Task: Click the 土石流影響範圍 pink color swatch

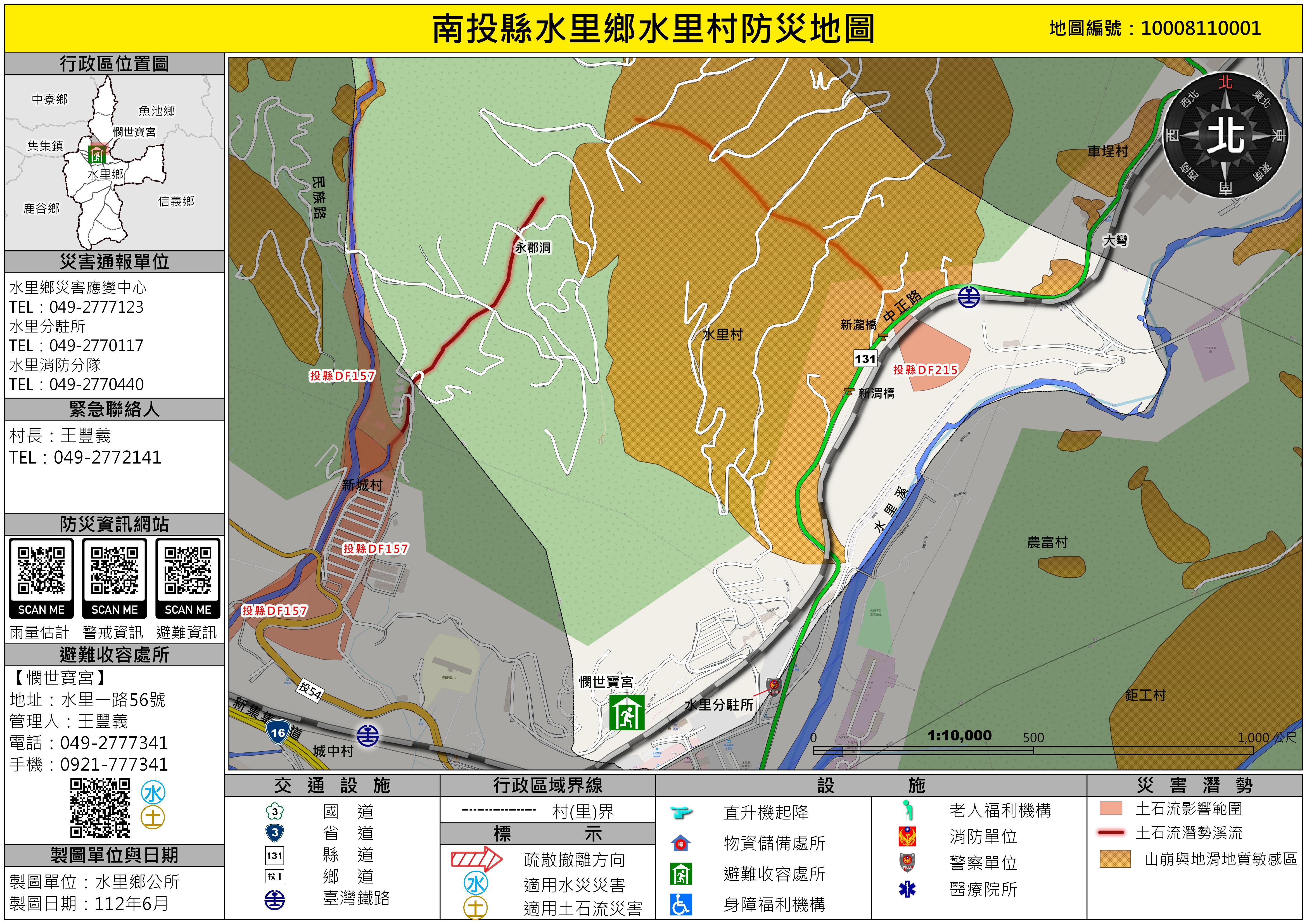Action: tap(1111, 808)
